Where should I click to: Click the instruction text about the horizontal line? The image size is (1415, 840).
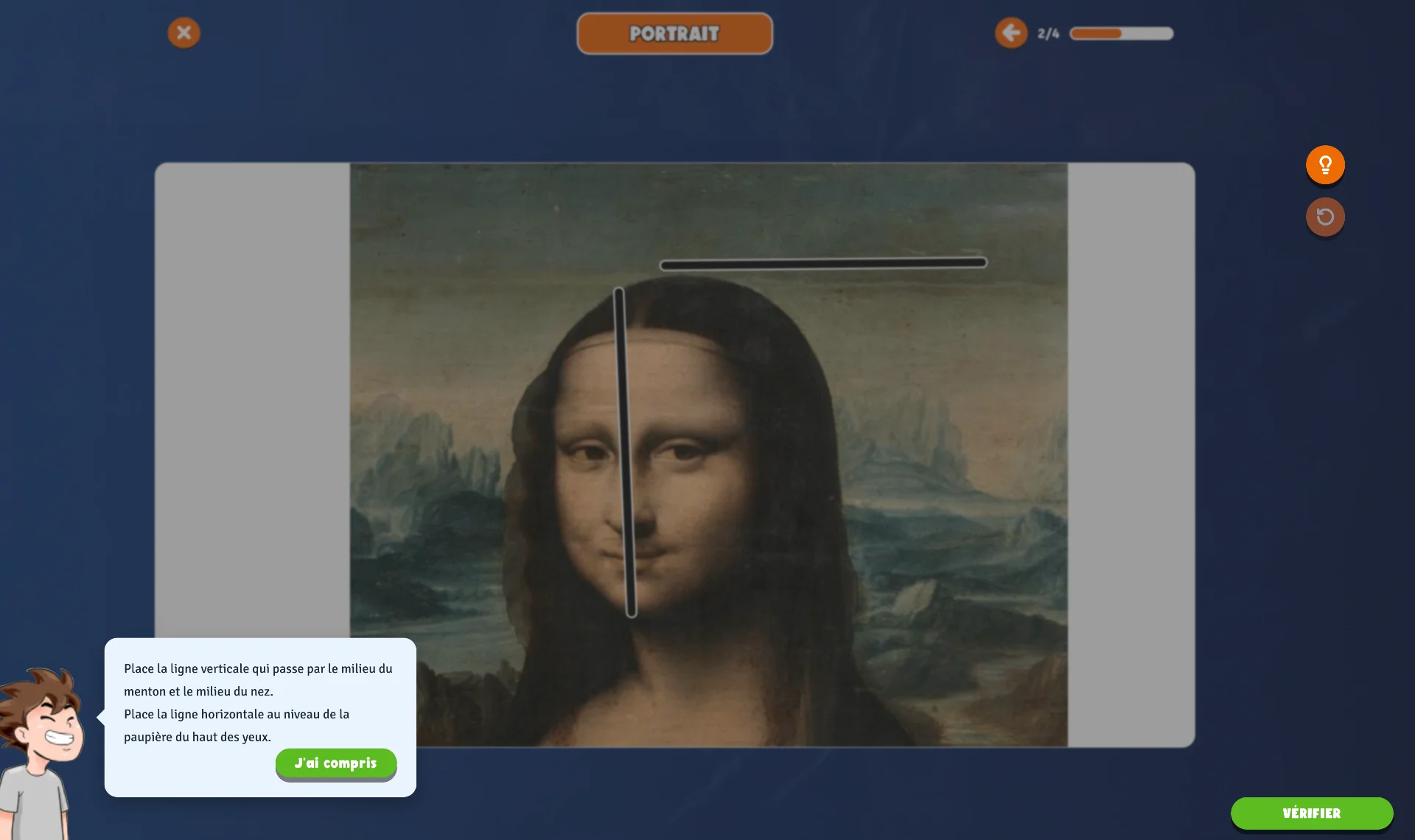[x=237, y=725]
